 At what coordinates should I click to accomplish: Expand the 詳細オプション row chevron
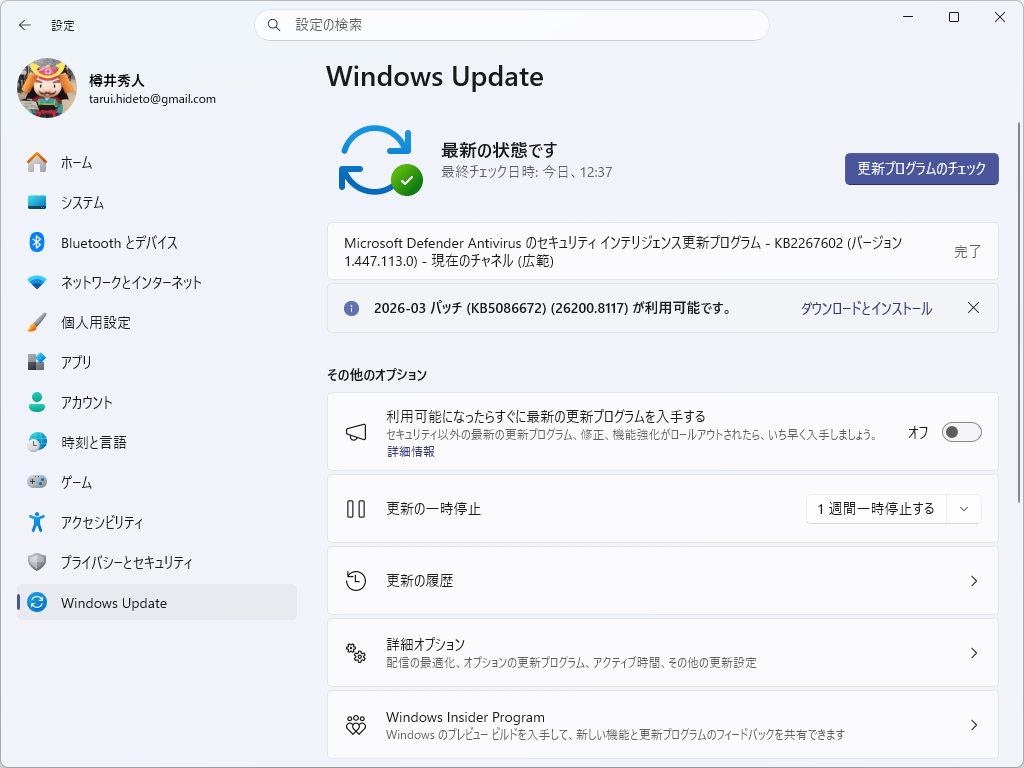pos(973,653)
